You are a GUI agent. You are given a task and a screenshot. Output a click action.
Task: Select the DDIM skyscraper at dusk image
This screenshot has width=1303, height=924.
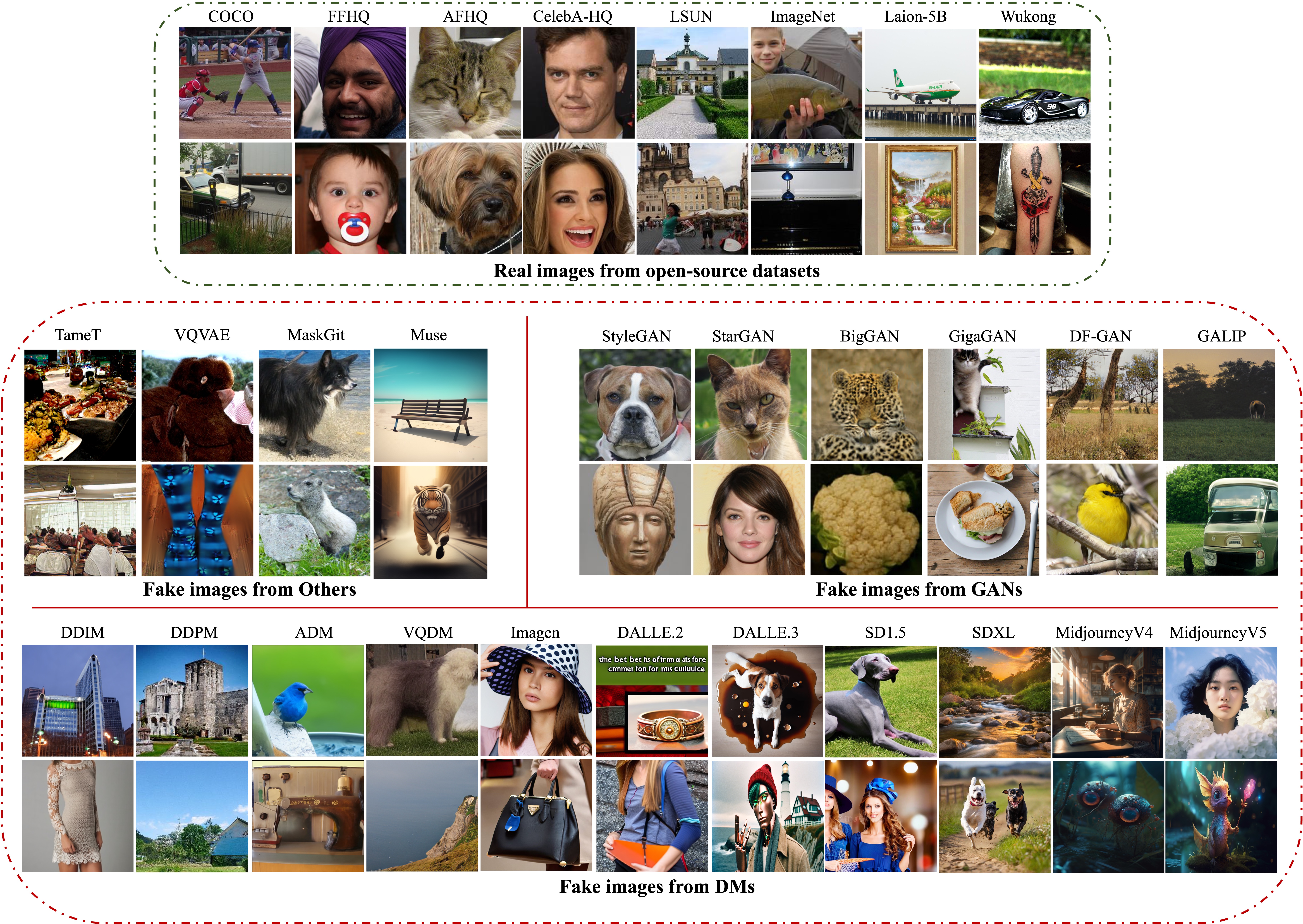(77, 700)
